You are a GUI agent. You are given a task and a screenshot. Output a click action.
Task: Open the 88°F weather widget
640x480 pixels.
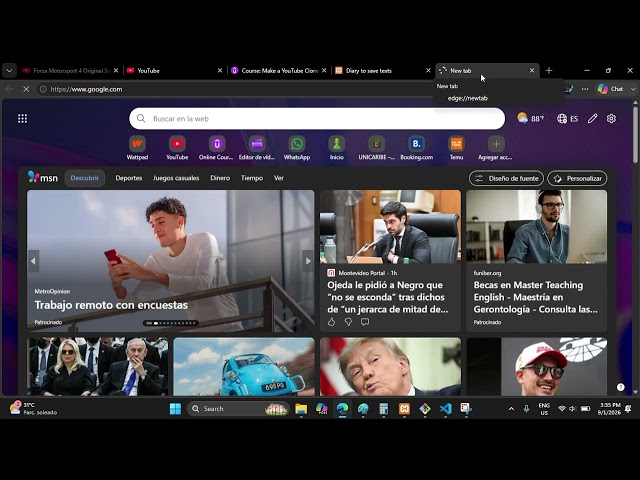pyautogui.click(x=530, y=118)
